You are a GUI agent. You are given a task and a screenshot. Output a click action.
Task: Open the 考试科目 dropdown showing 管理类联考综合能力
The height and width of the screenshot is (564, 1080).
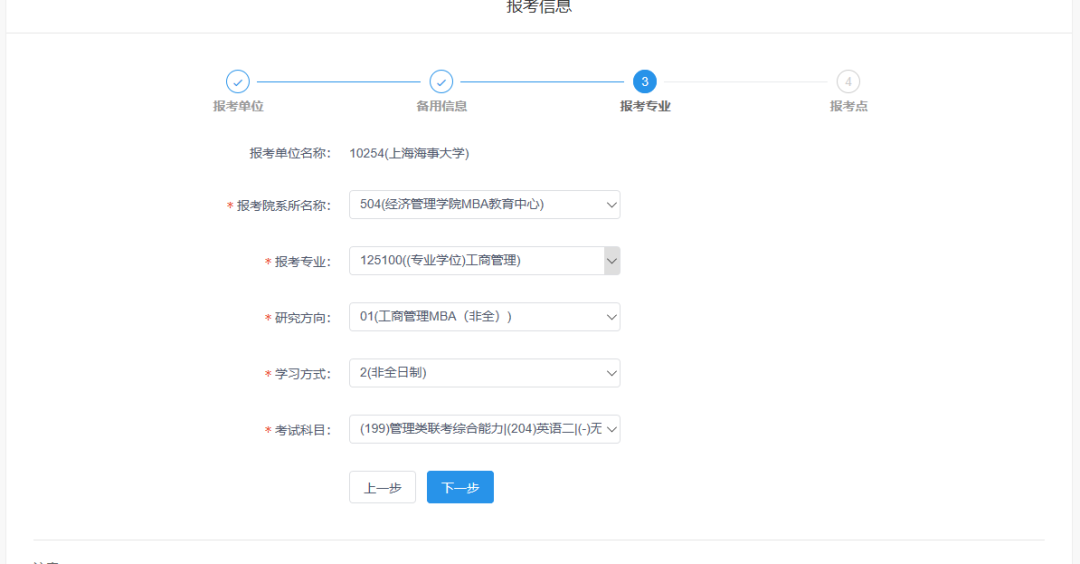pyautogui.click(x=484, y=429)
